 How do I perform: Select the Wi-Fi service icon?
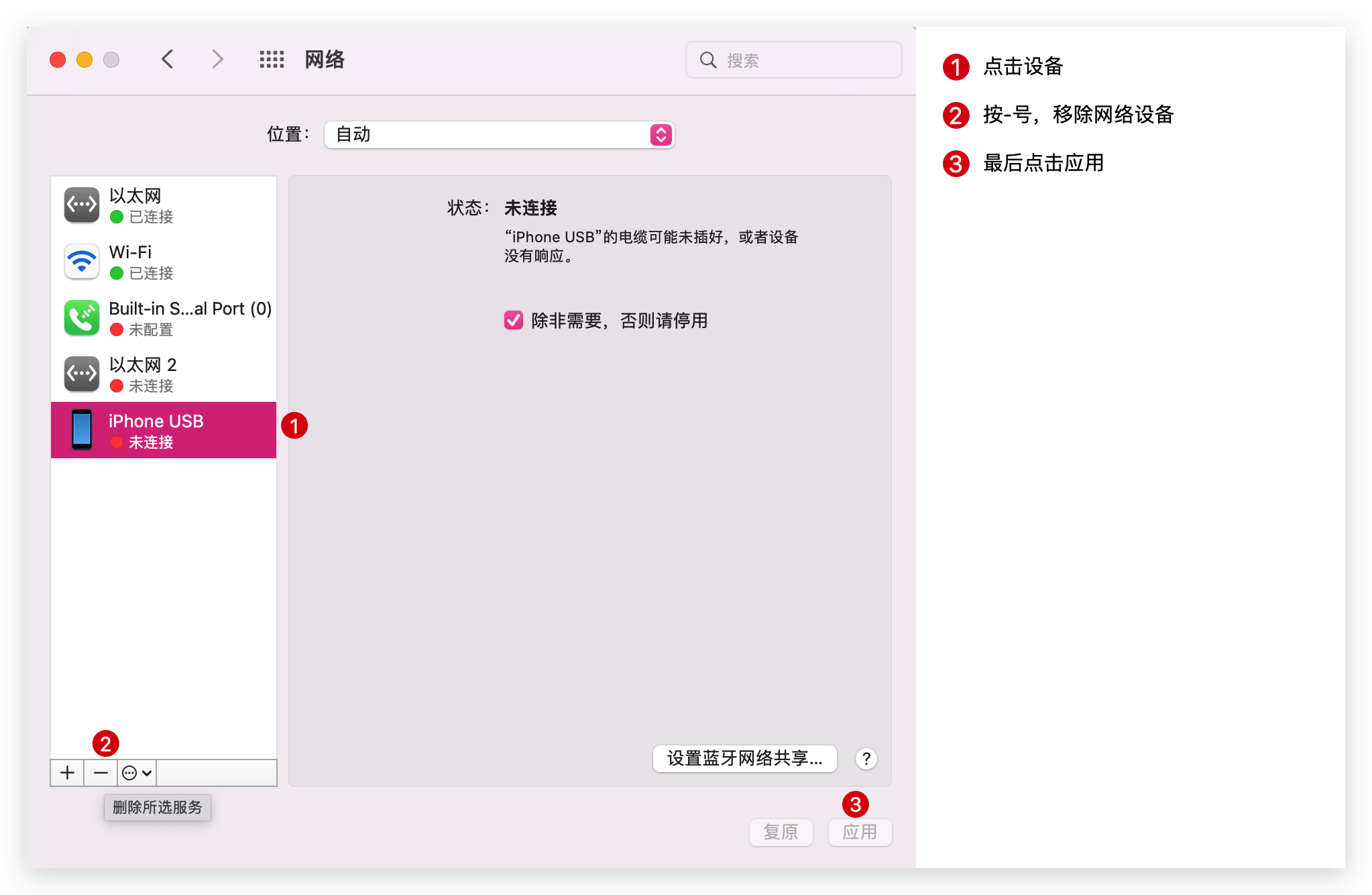pyautogui.click(x=82, y=262)
